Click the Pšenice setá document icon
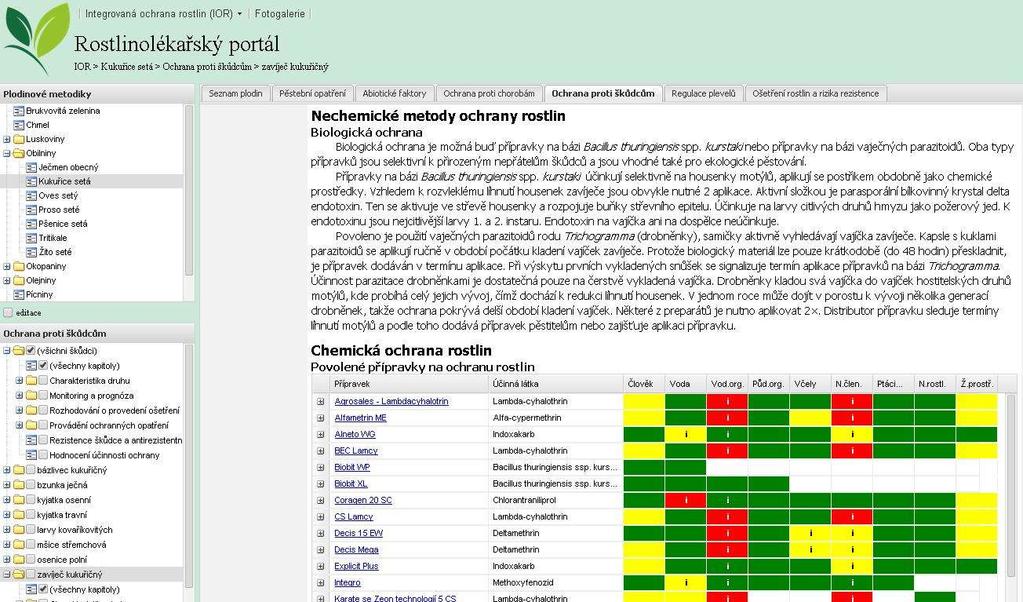This screenshot has height=602, width=1023. pos(31,224)
